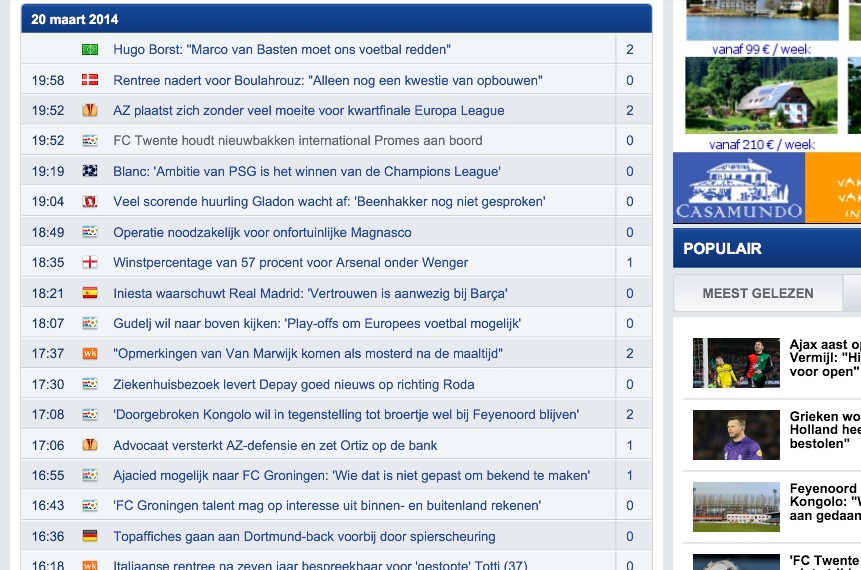
Task: Click the 18:21 timestamp on the Iniesta row
Action: tap(48, 293)
